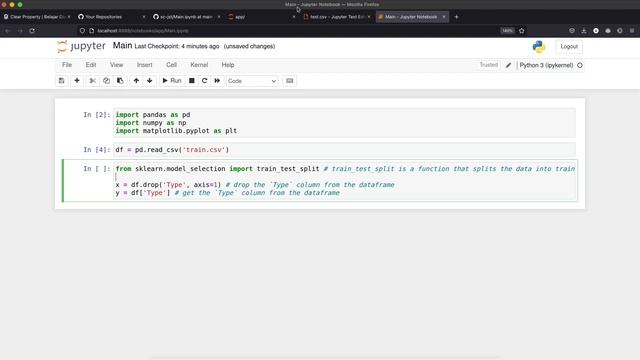Viewport: 640px width, 360px height.
Task: Copy selected cells icon
Action: 106,81
